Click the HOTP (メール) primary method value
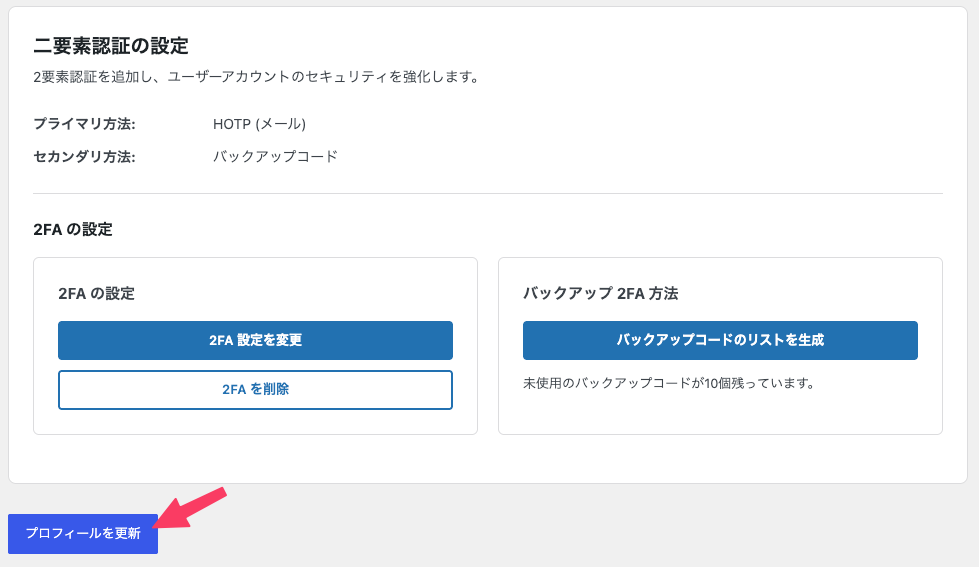This screenshot has width=979, height=567. (259, 124)
